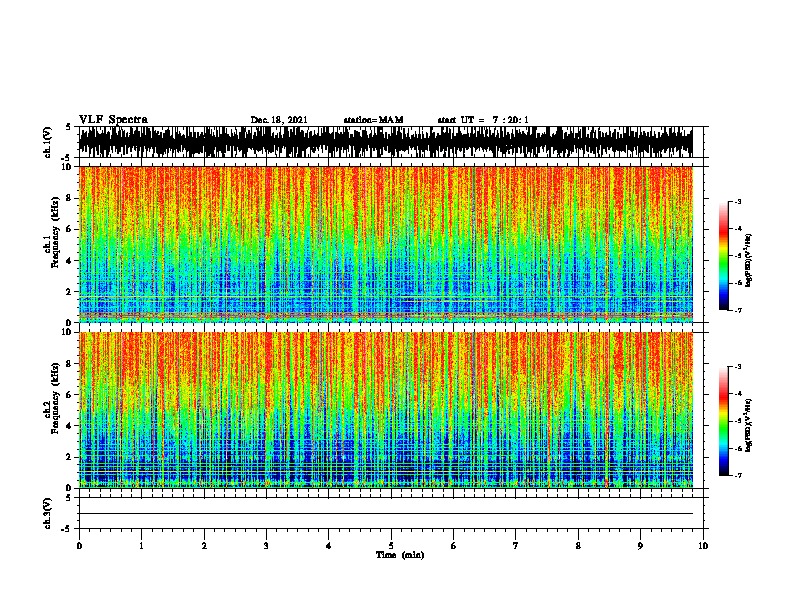Viewport: 792px width, 612px height.
Task: Click the "-7" tick on the ch.2 colorbar
Action: pyautogui.click(x=737, y=475)
